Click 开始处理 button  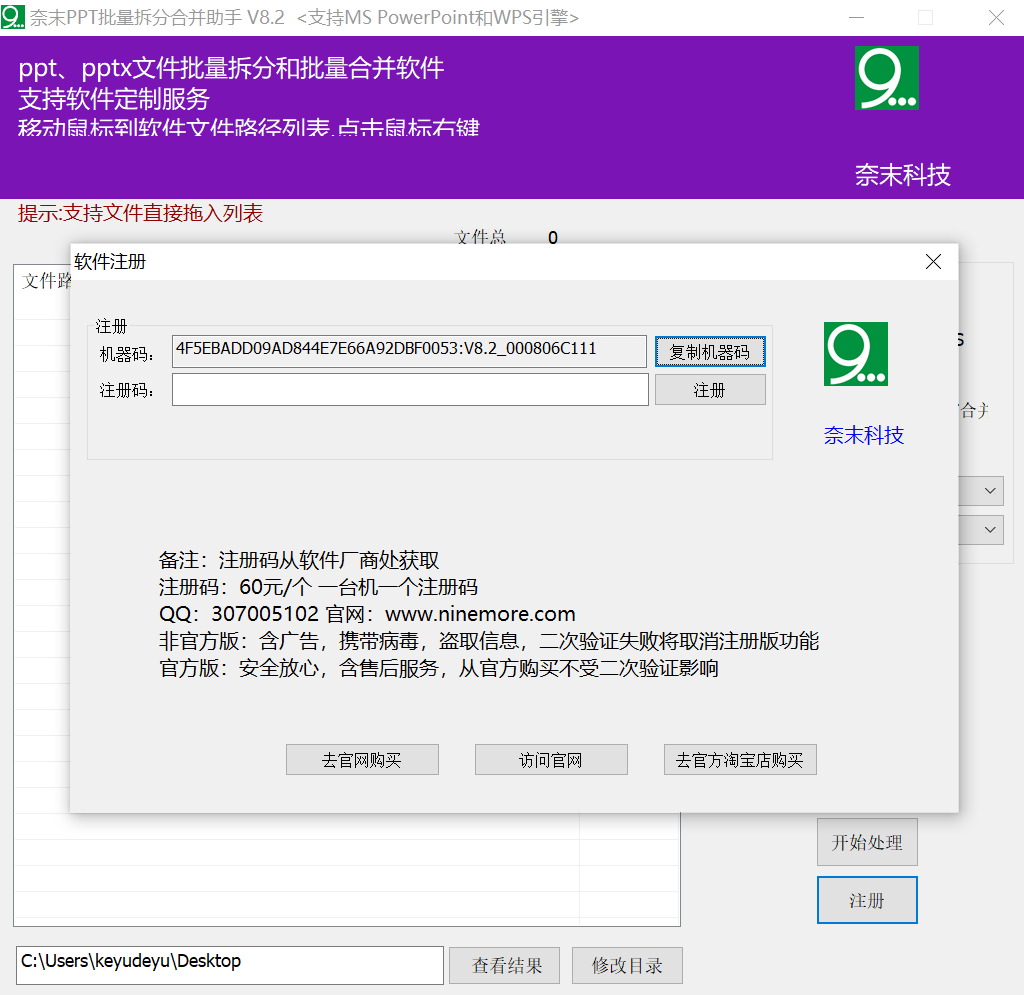point(867,842)
